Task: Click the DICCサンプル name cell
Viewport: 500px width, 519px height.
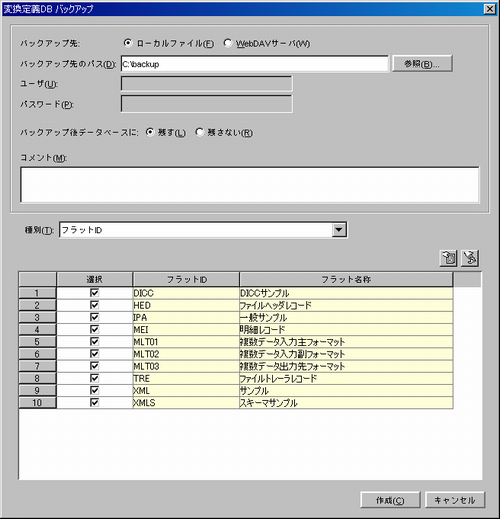Action: 346,293
